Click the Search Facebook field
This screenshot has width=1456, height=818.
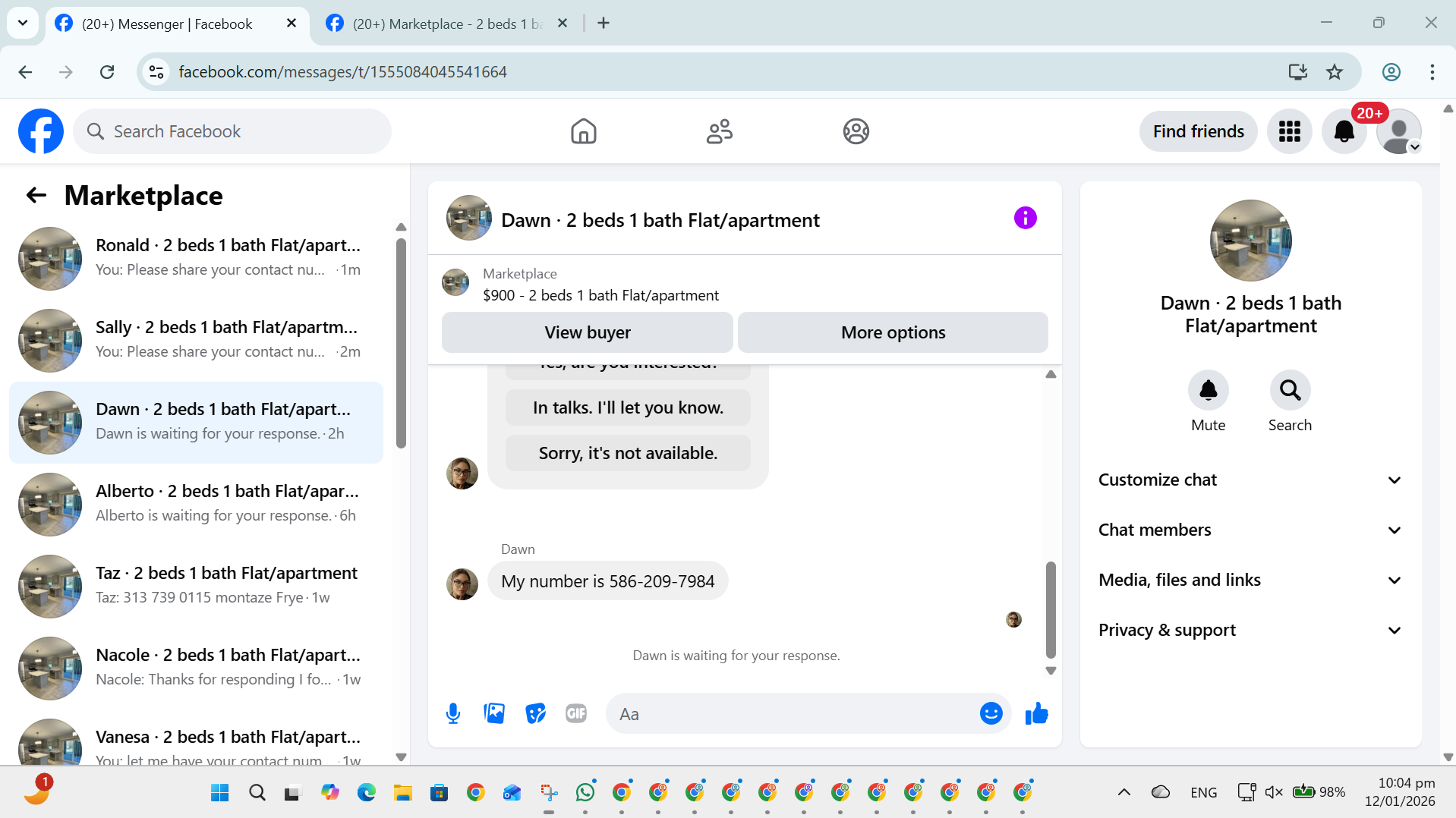tap(232, 131)
